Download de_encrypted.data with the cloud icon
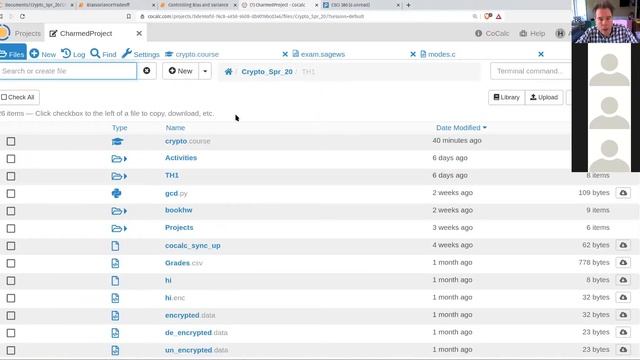Image resolution: width=640 pixels, height=360 pixels. (623, 332)
